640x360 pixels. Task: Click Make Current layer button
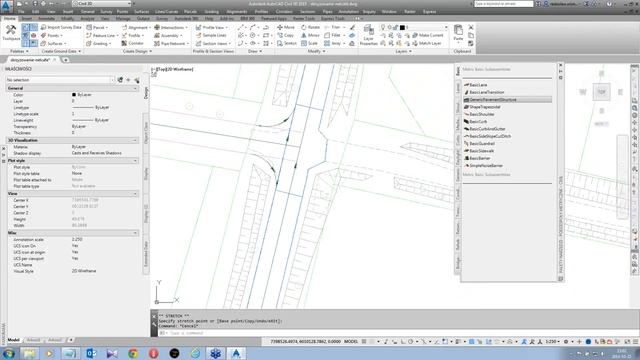428,36
